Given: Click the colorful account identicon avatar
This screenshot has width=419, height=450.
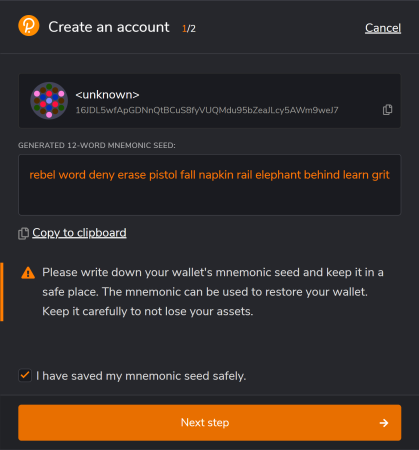Looking at the screenshot, I should 49,101.
